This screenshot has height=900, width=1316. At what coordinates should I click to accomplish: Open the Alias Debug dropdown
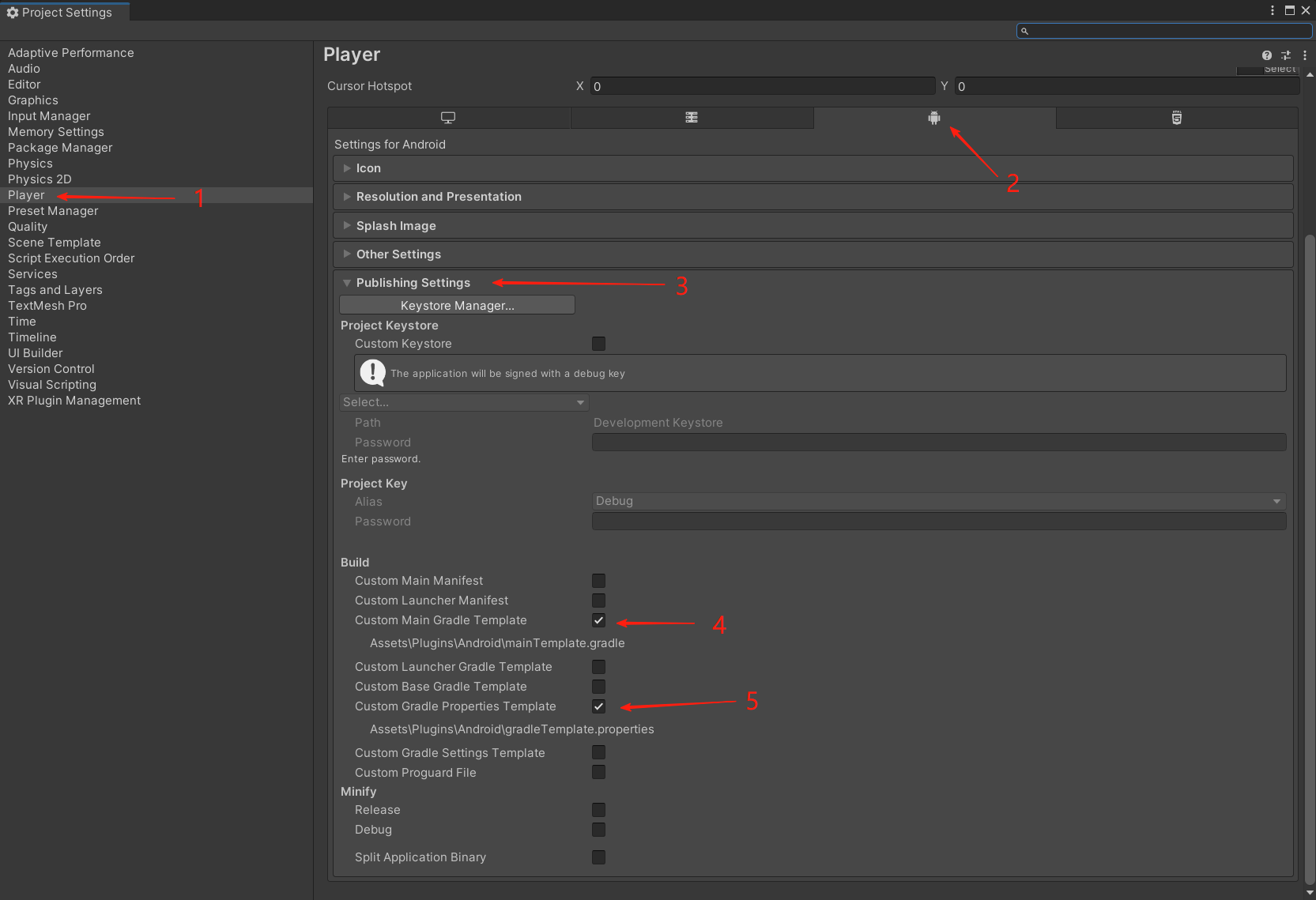tap(938, 501)
